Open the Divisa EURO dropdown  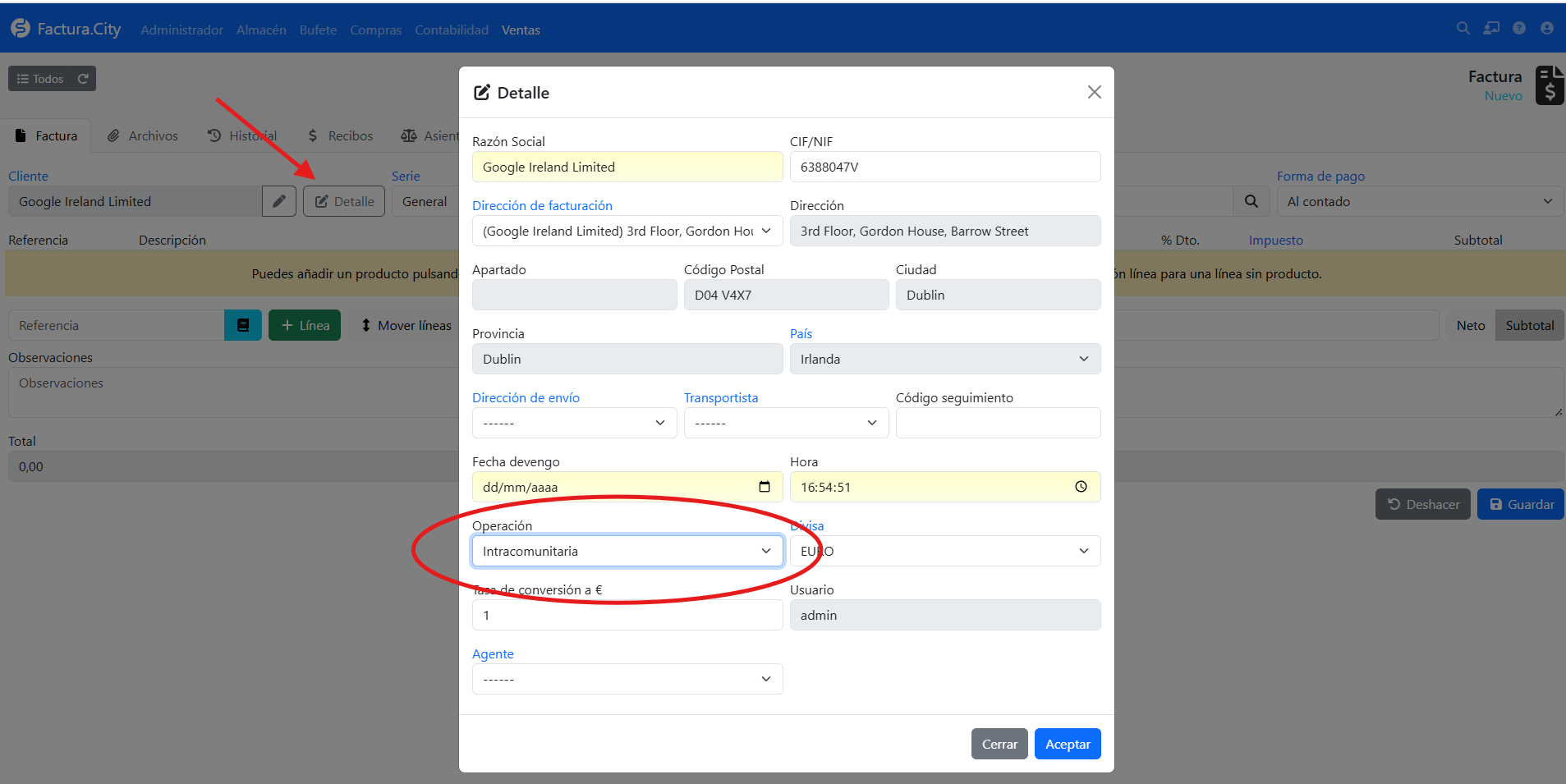(x=945, y=551)
